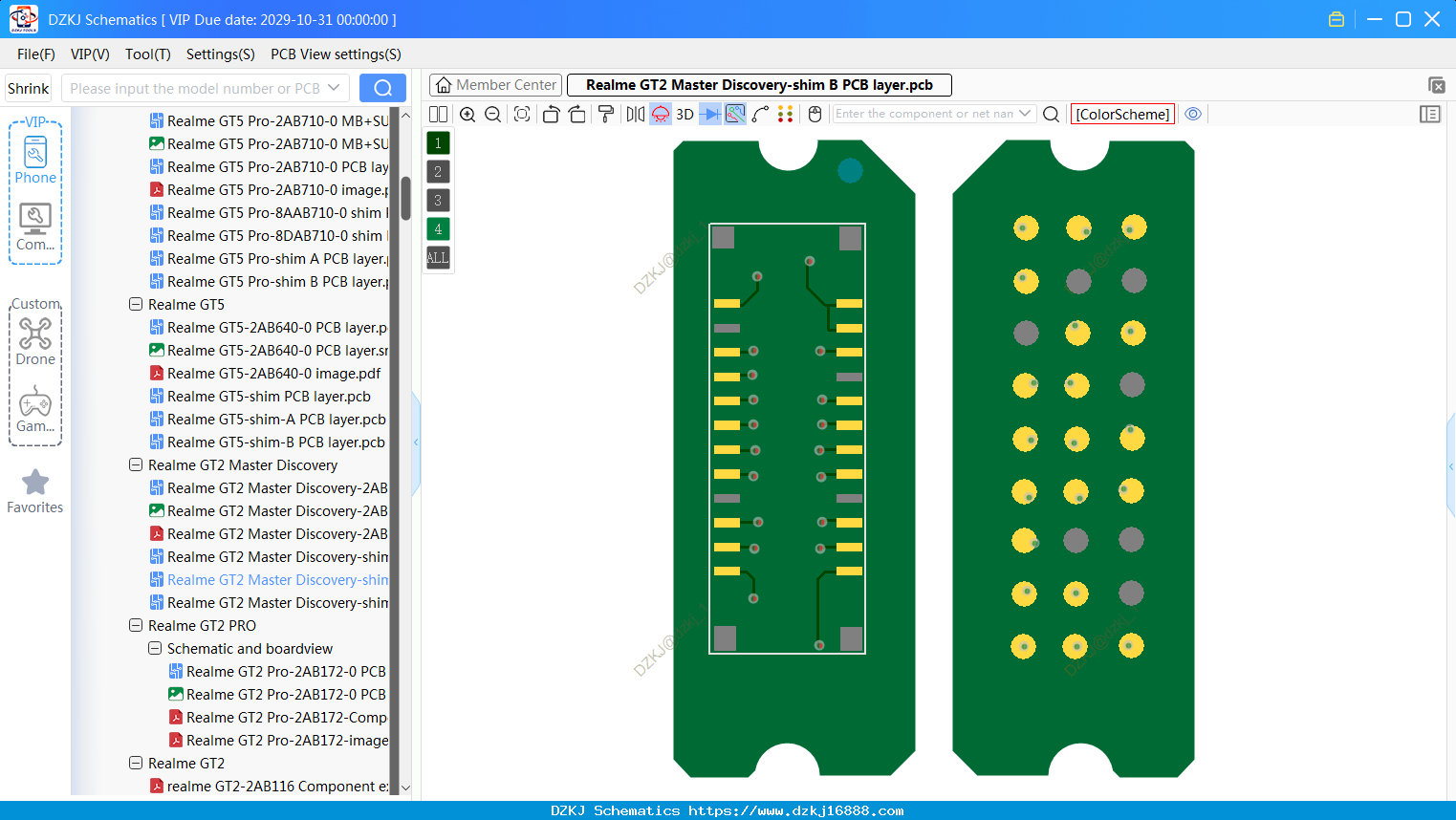
Task: Collapse the Realme GT5 tree node
Action: click(136, 304)
